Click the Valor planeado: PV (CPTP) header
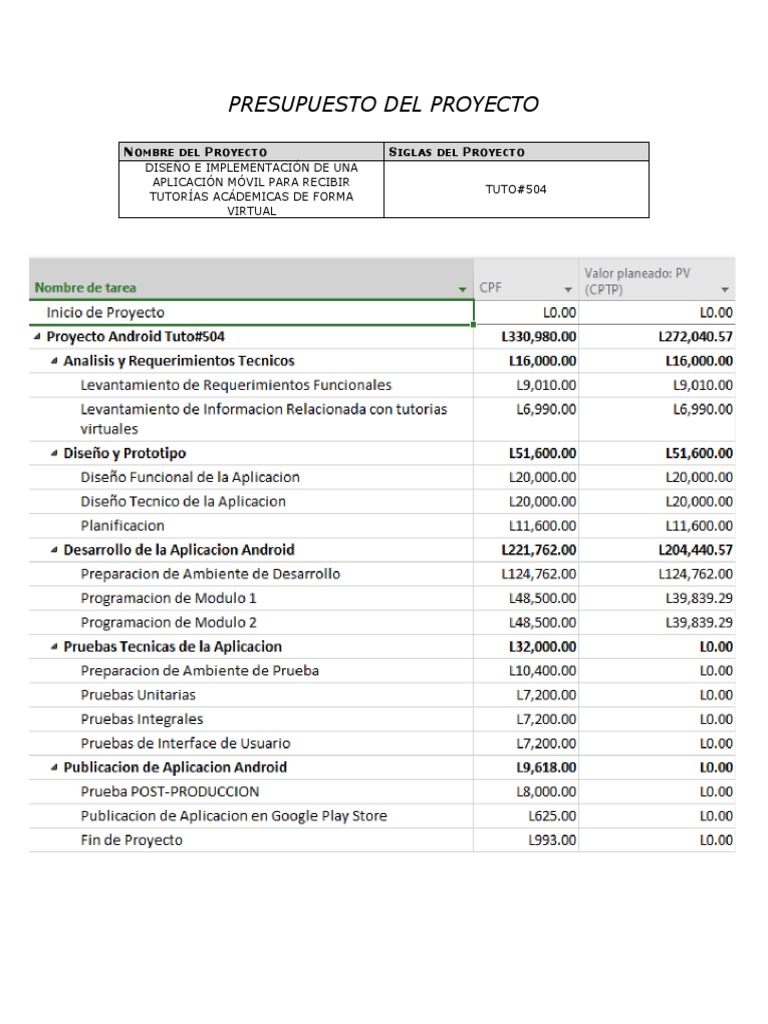Viewport: 768px width, 1024px height. tap(657, 280)
